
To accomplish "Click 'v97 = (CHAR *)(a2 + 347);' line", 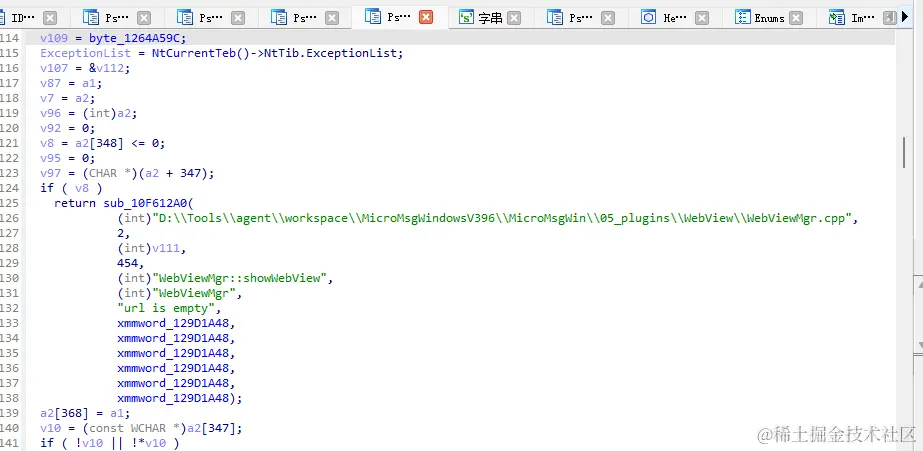I will [x=127, y=173].
